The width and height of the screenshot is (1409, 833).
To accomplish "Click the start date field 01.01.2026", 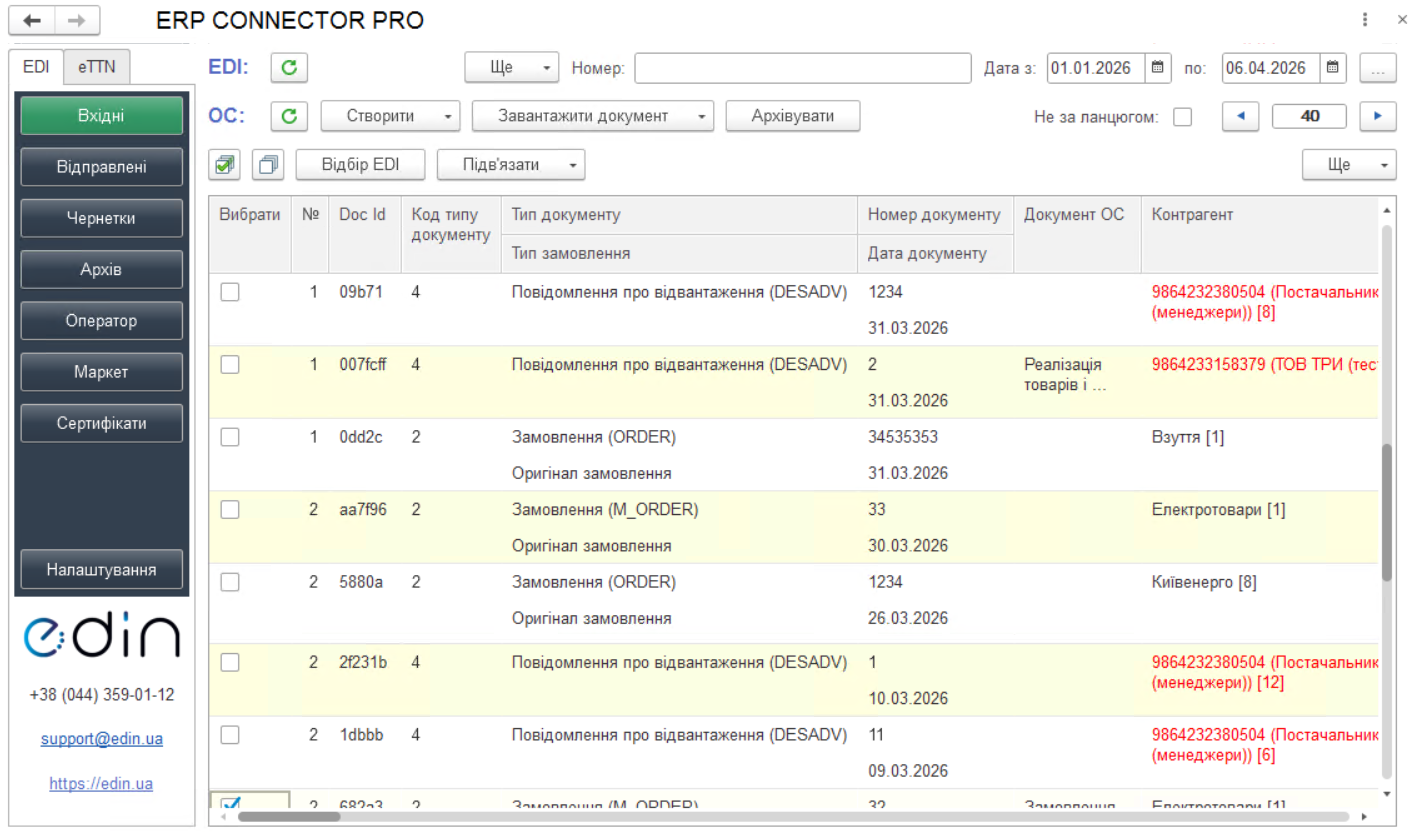I will point(1096,68).
